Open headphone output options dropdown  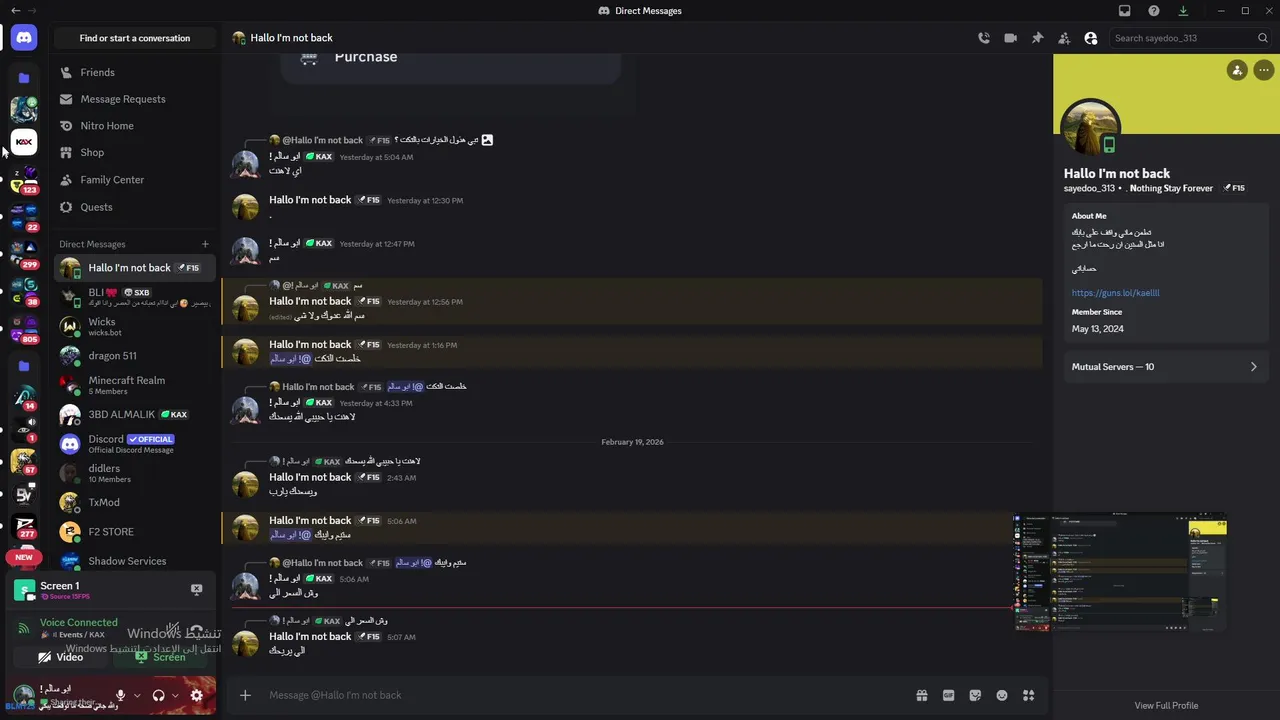(175, 695)
